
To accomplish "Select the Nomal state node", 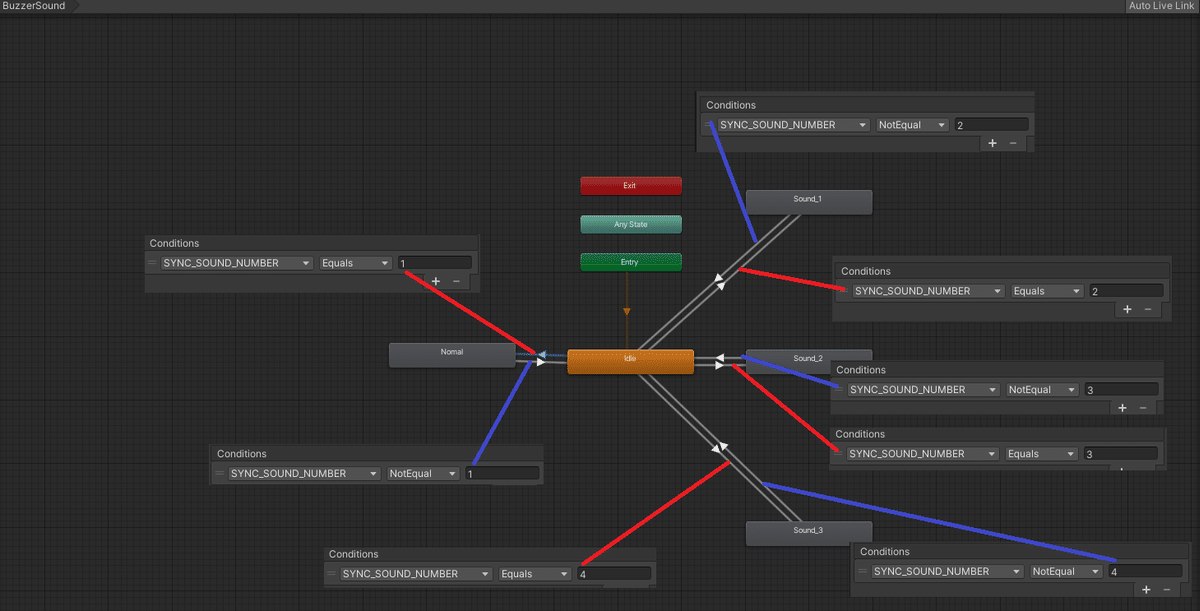I will 452,354.
